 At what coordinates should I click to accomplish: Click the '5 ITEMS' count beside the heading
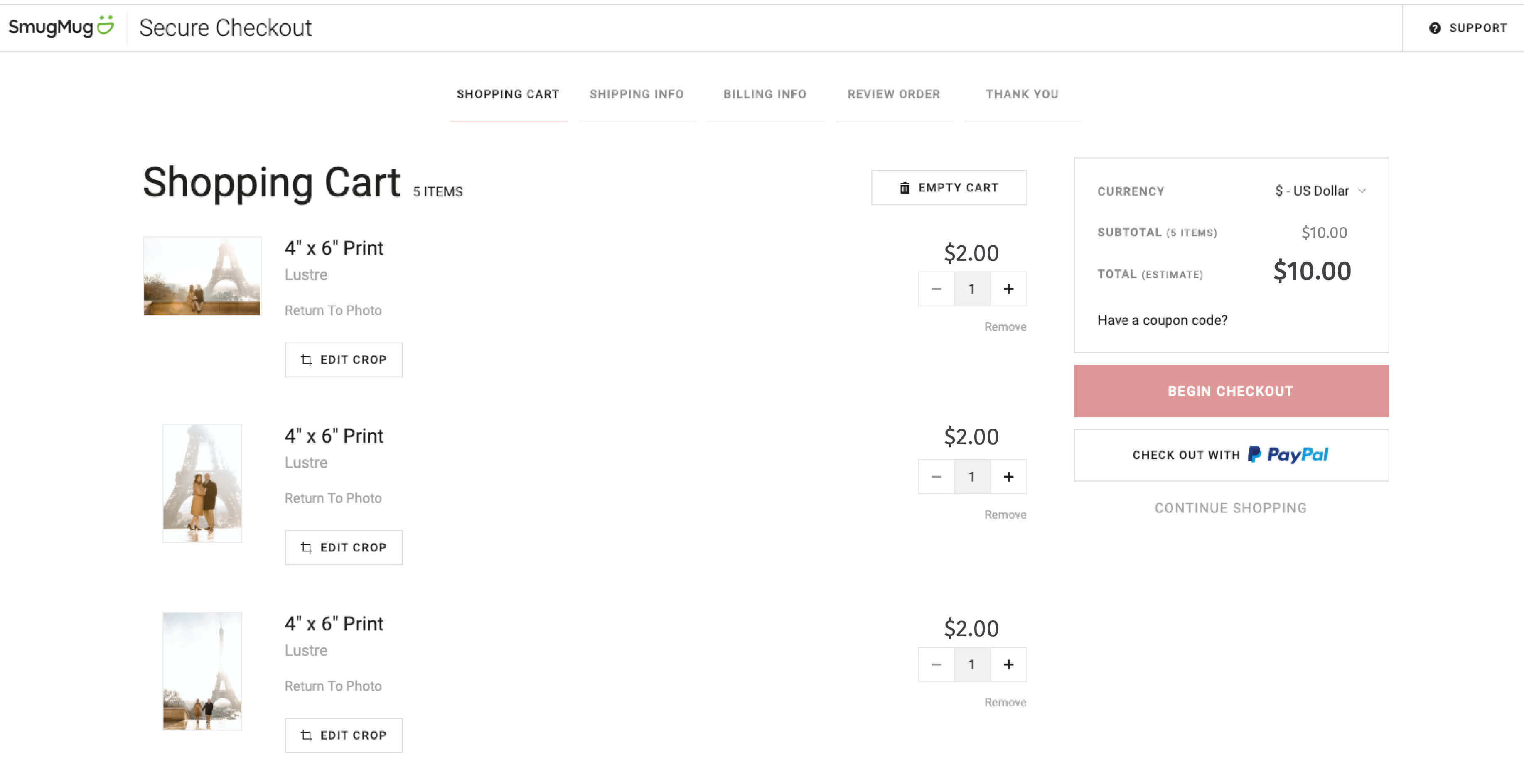pos(438,191)
